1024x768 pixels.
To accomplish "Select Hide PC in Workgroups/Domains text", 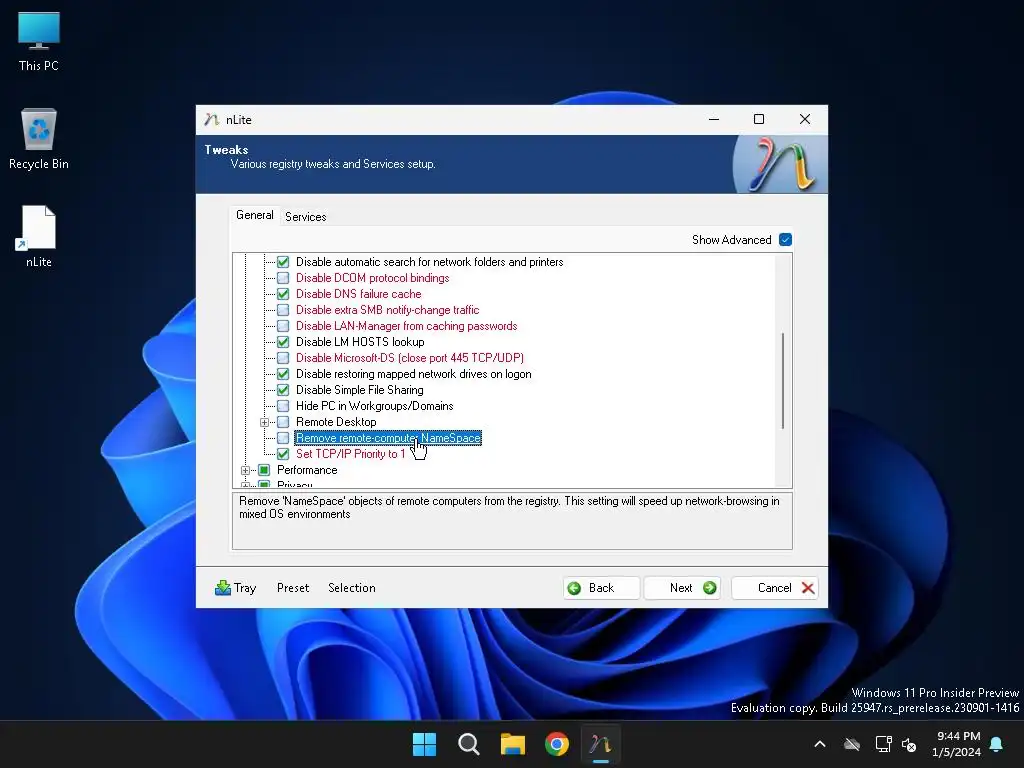I will coord(374,406).
